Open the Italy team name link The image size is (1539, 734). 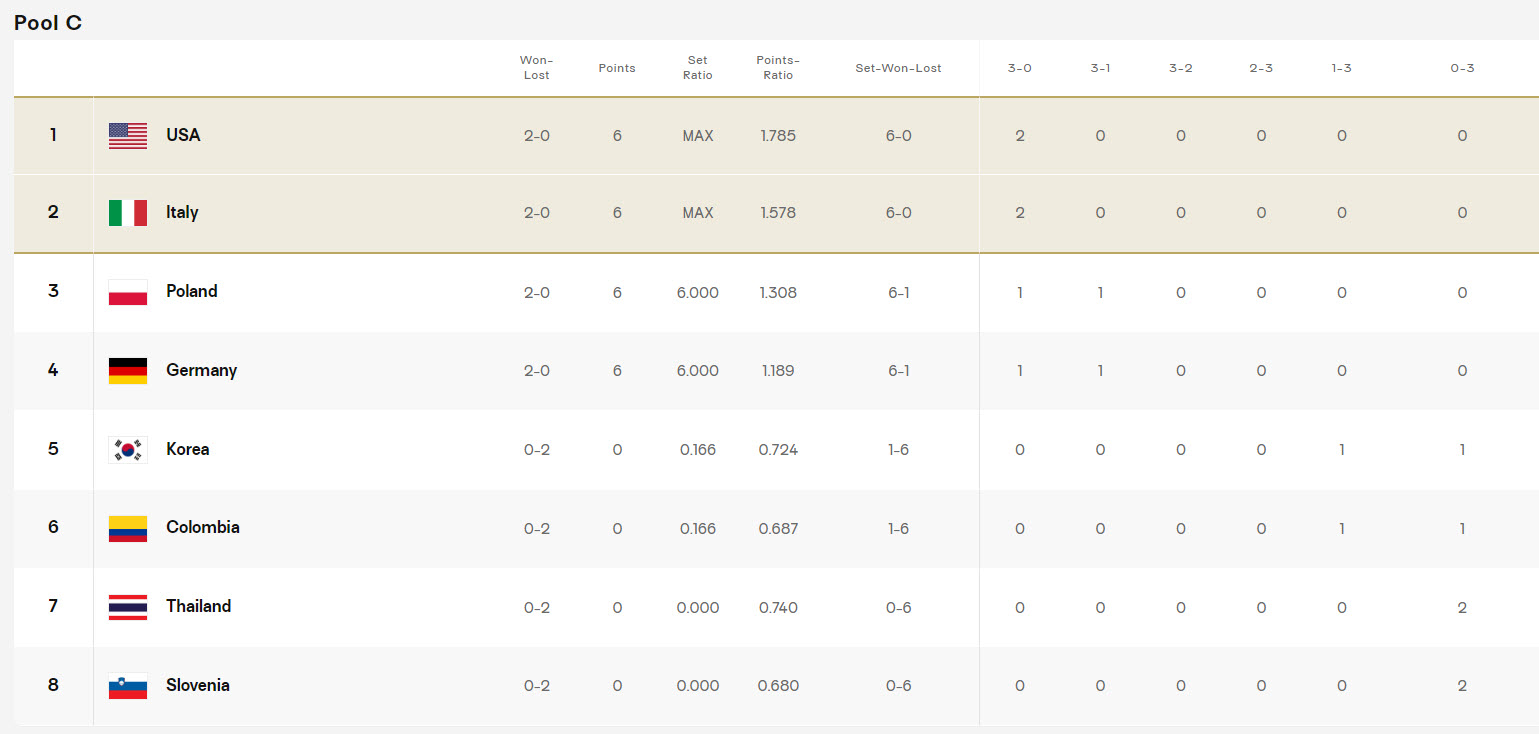point(182,213)
